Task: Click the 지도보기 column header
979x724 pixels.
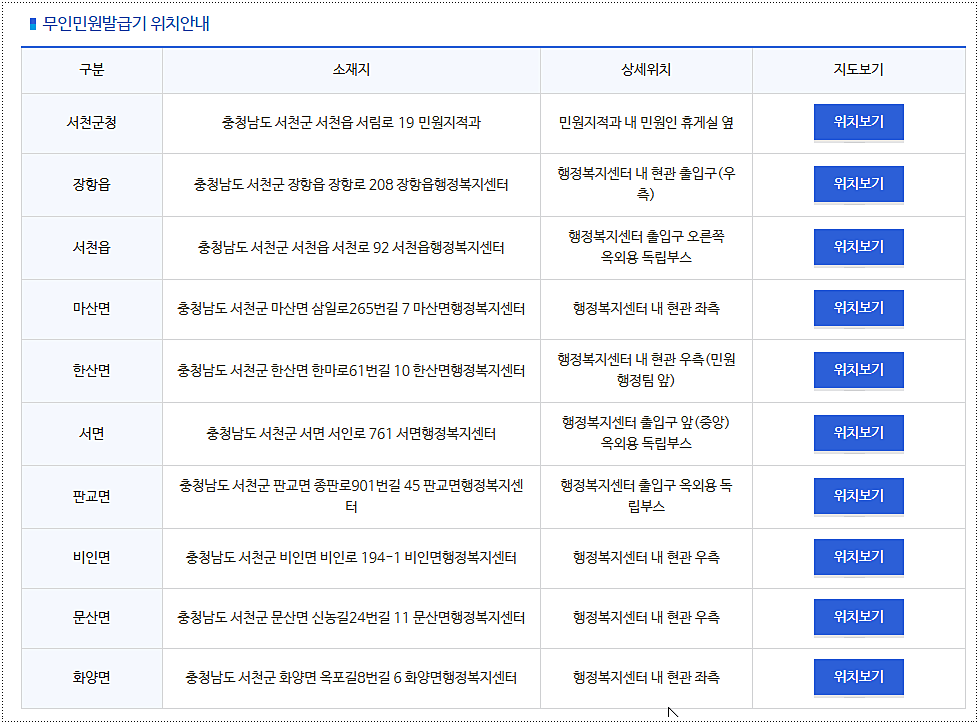Action: point(858,70)
